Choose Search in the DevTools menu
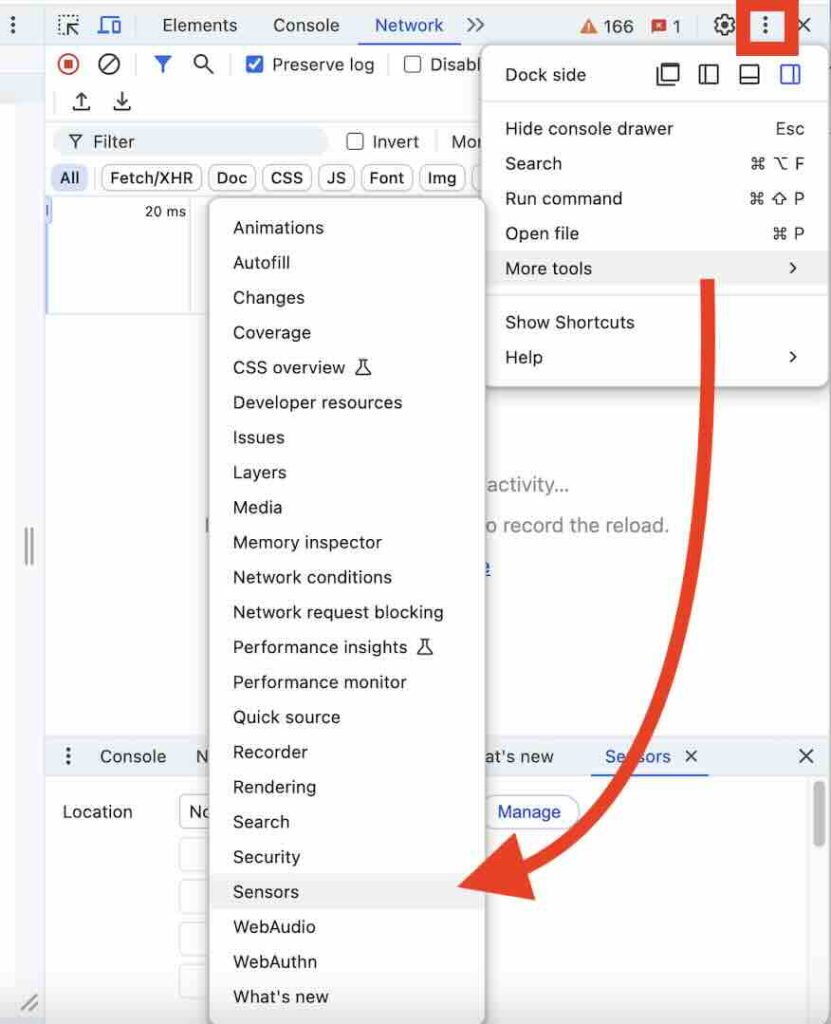The width and height of the screenshot is (831, 1024). tap(653, 163)
